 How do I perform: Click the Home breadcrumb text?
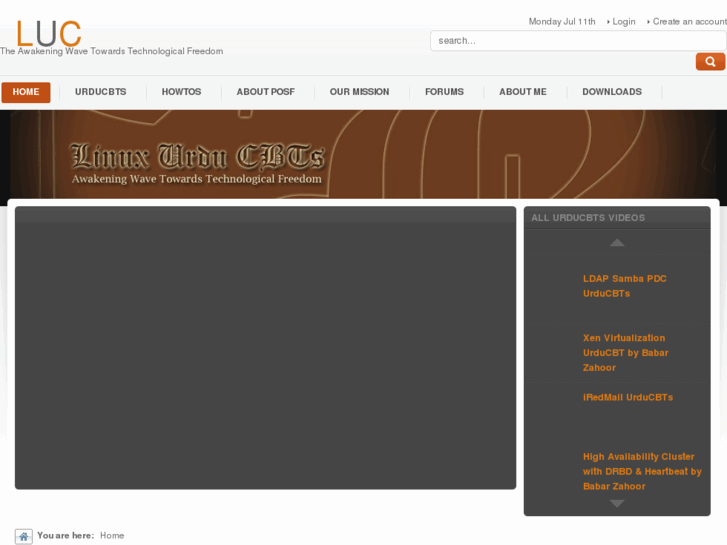point(112,536)
